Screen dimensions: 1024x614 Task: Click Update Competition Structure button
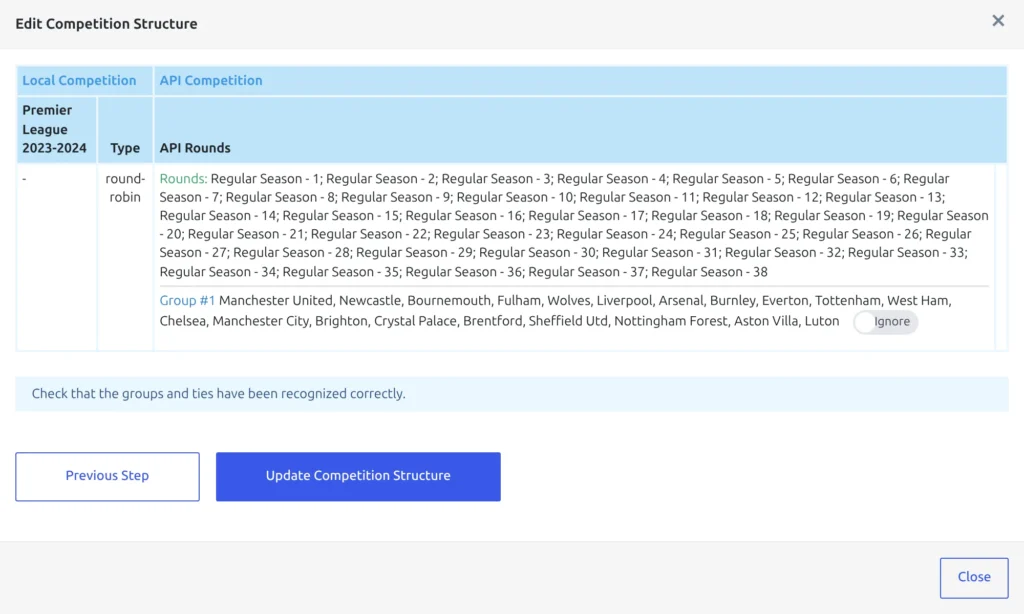358,476
